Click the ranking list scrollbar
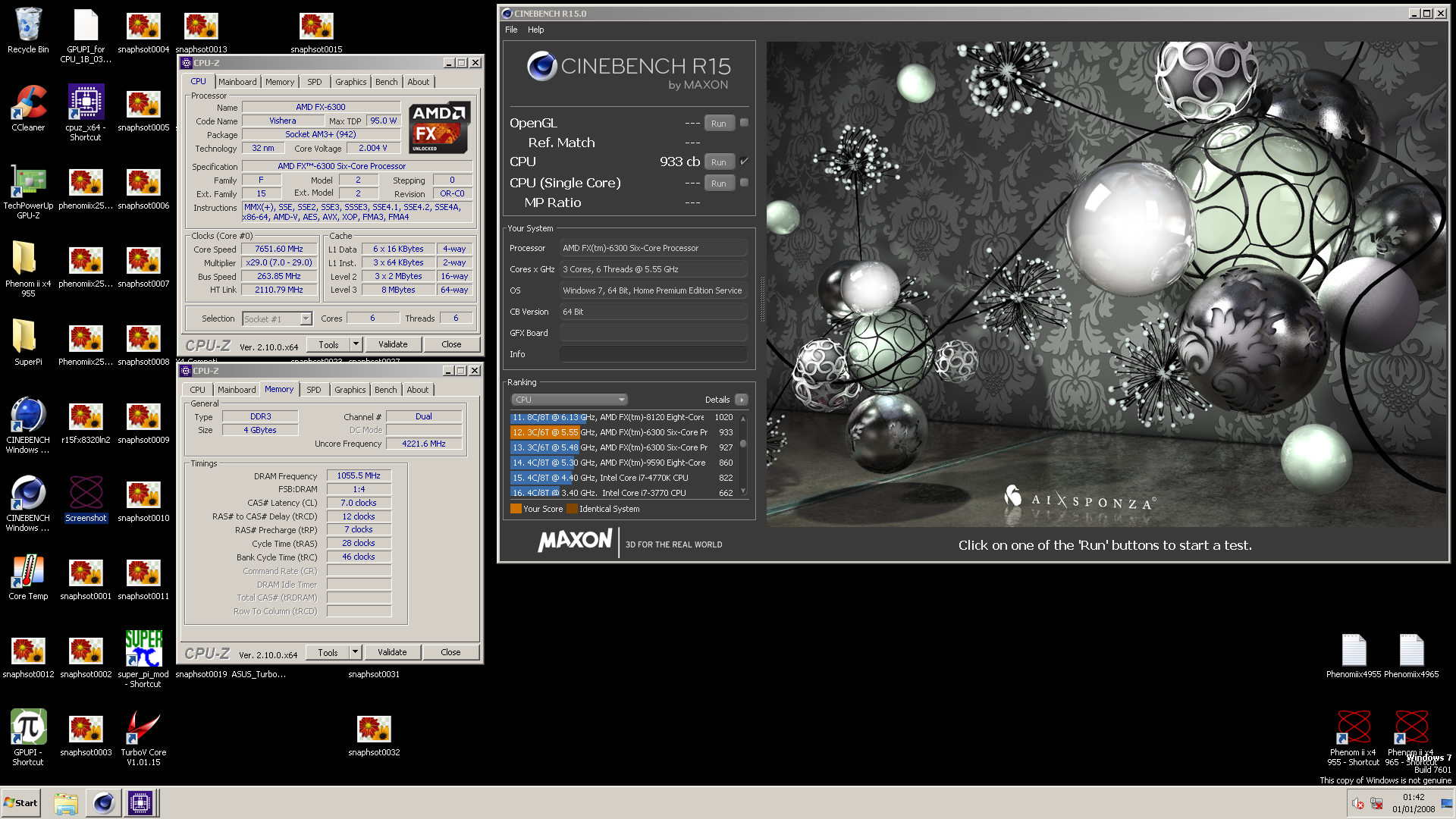1456x819 pixels. 743,456
